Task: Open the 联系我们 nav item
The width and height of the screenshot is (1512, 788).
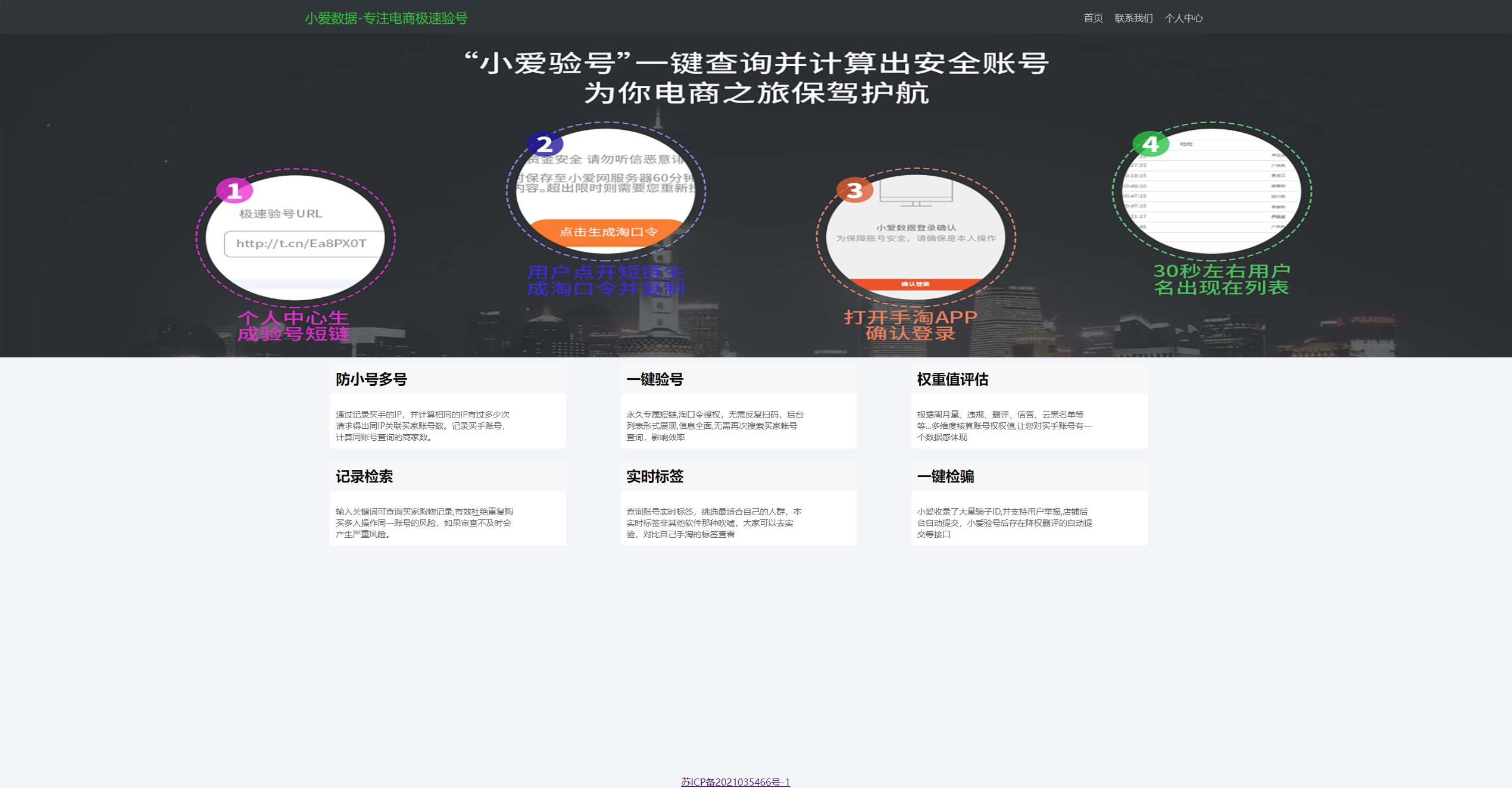Action: click(1133, 18)
